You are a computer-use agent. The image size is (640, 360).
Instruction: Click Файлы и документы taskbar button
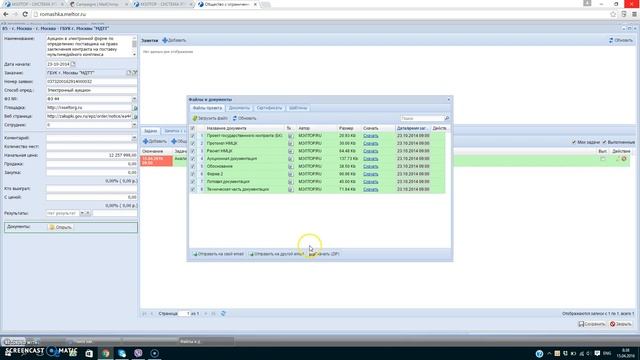tap(206, 341)
